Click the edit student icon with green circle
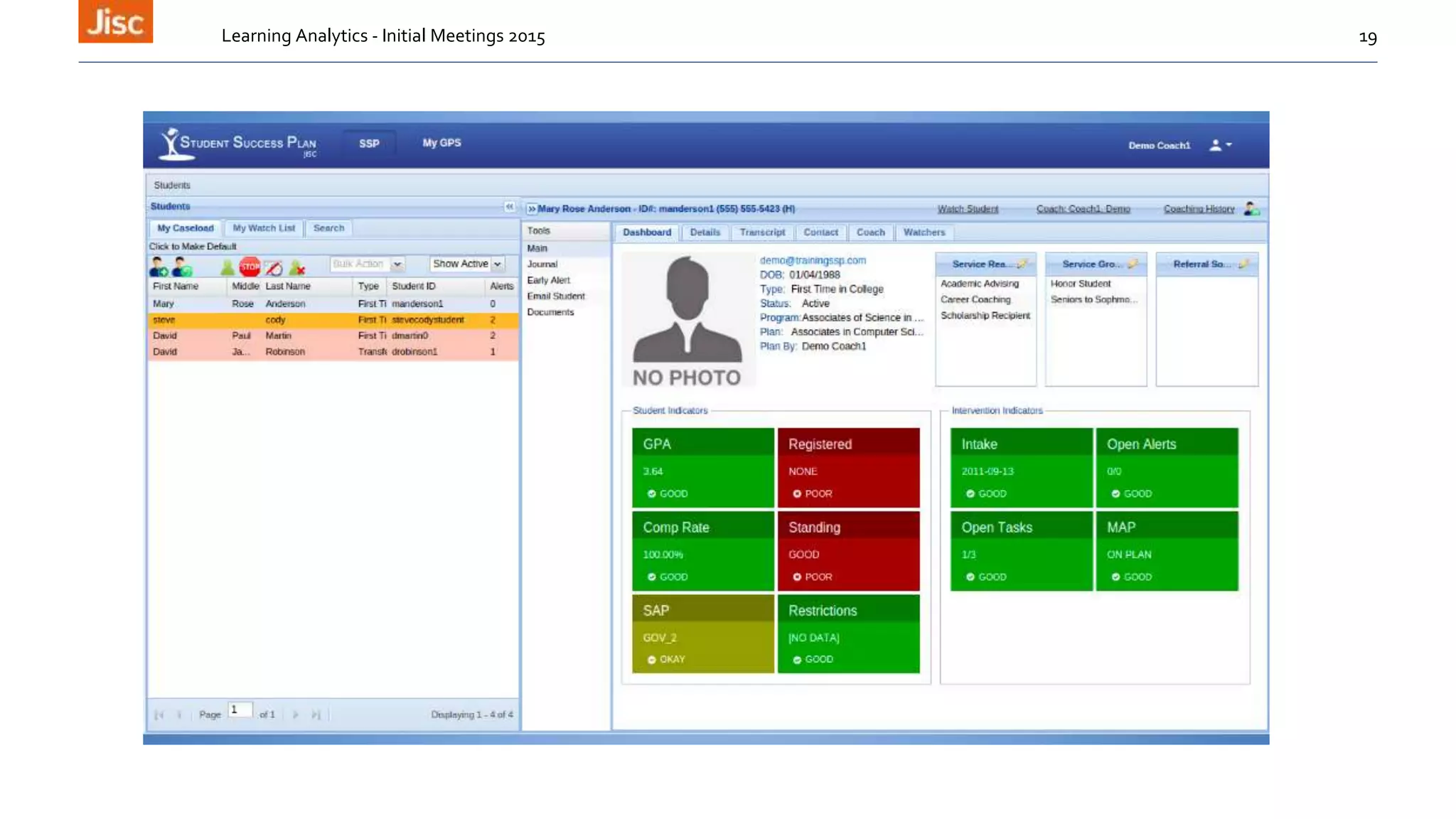Image resolution: width=1456 pixels, height=819 pixels. coord(182,267)
